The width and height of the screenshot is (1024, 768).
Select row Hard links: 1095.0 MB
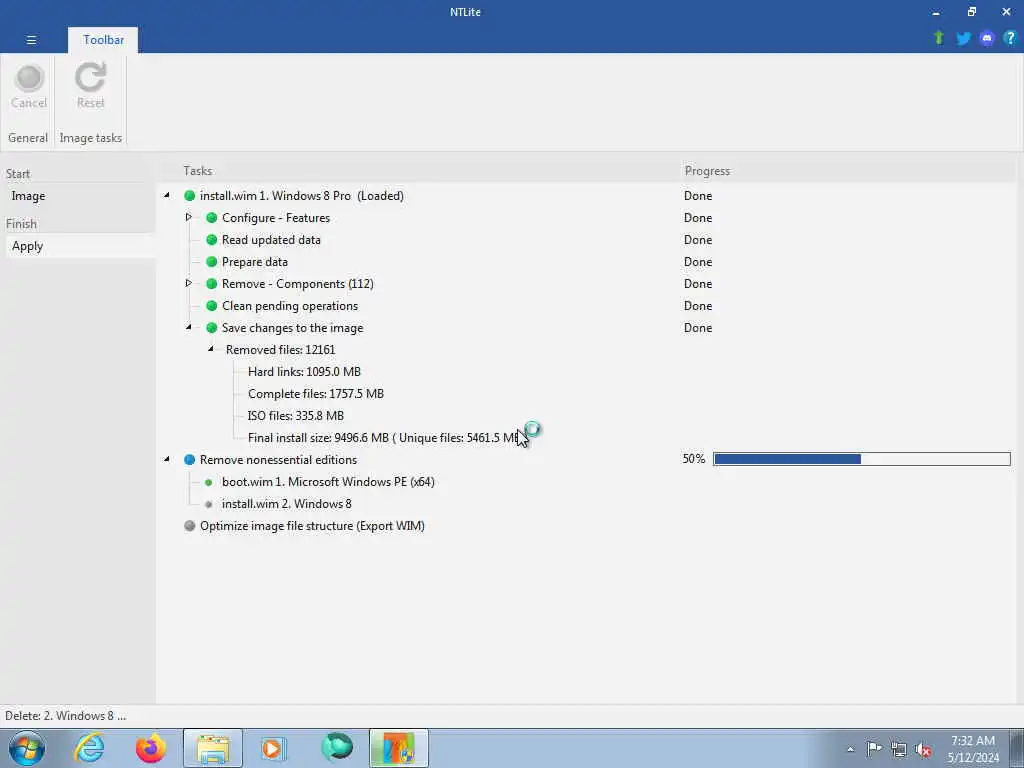[x=304, y=372]
